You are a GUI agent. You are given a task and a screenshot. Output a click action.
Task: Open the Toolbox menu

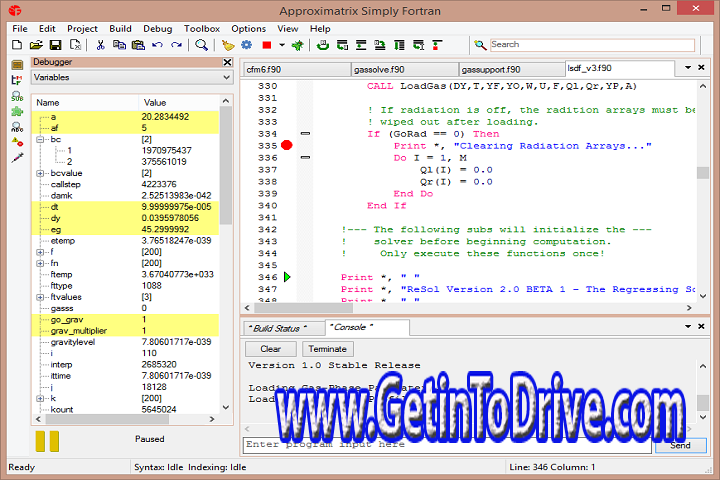(202, 28)
